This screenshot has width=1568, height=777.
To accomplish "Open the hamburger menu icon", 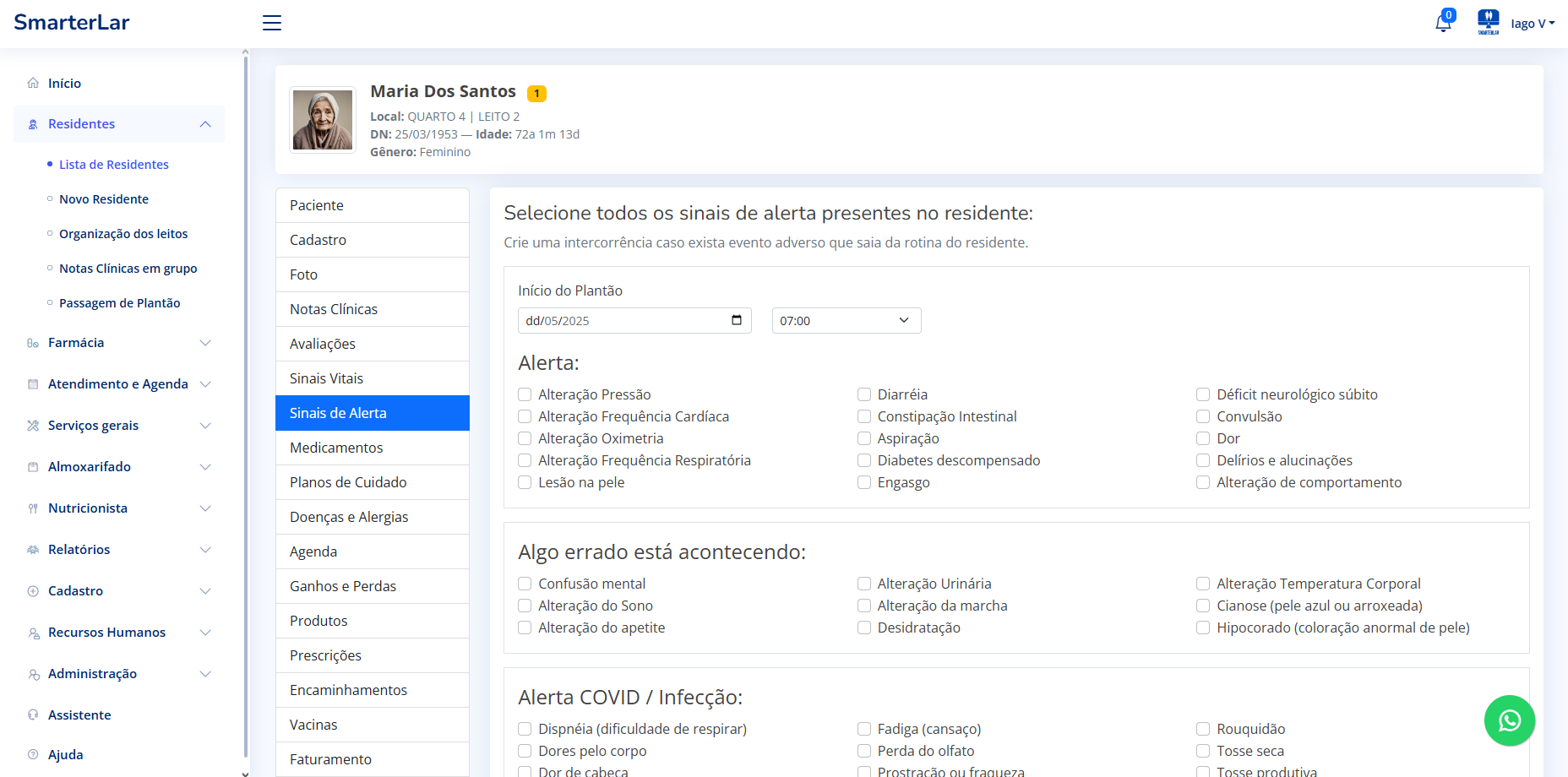I will click(x=272, y=23).
